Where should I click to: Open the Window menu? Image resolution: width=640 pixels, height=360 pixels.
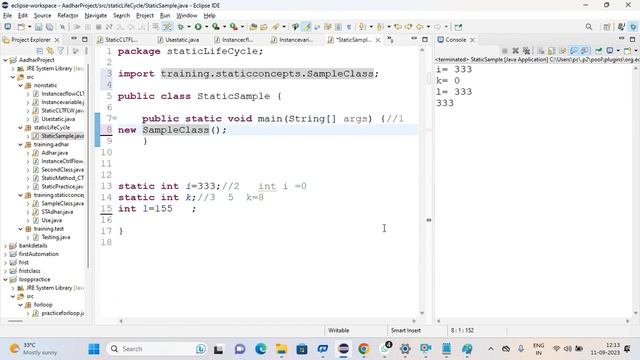pyautogui.click(x=187, y=16)
